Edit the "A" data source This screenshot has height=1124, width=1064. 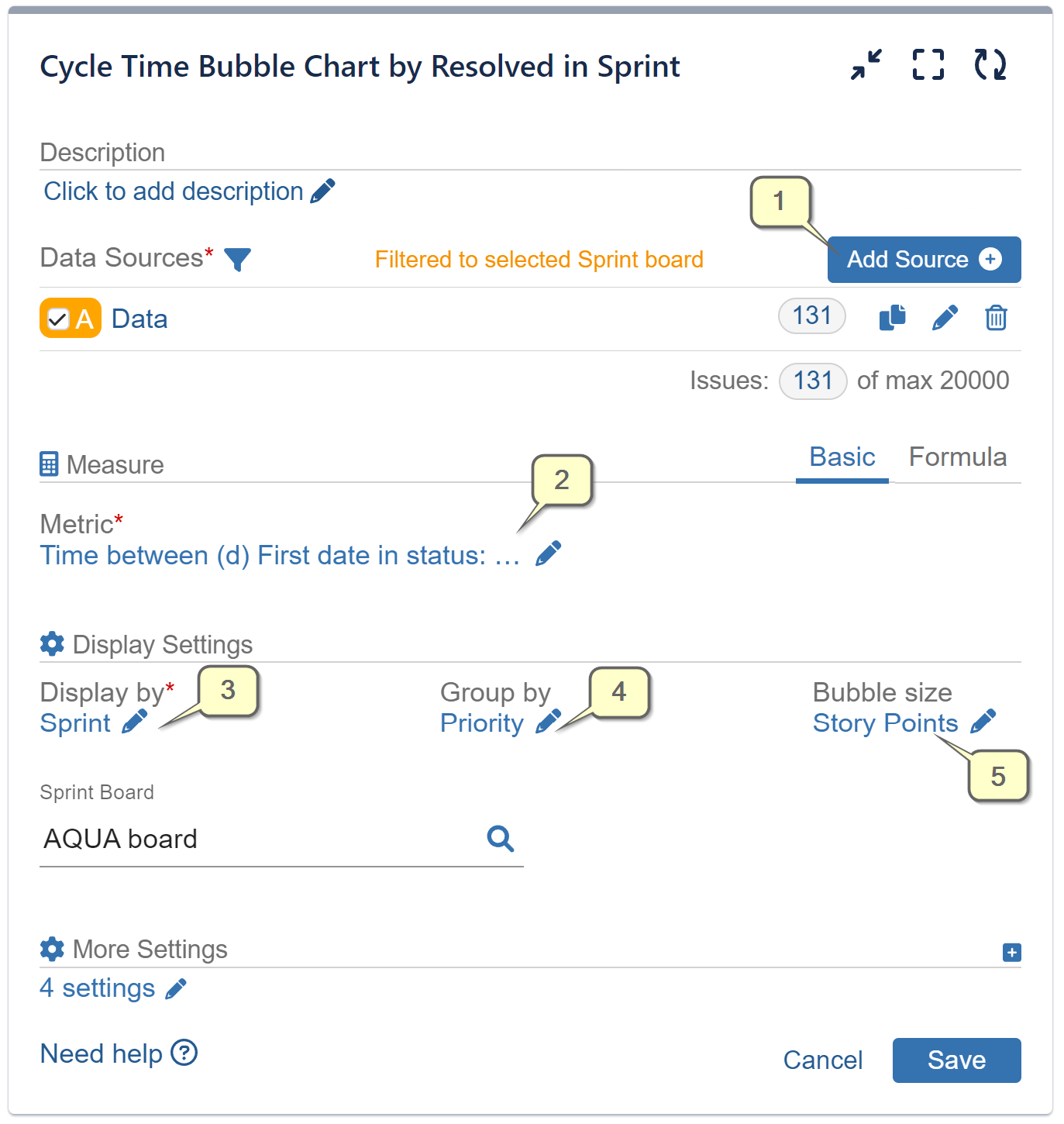point(945,318)
